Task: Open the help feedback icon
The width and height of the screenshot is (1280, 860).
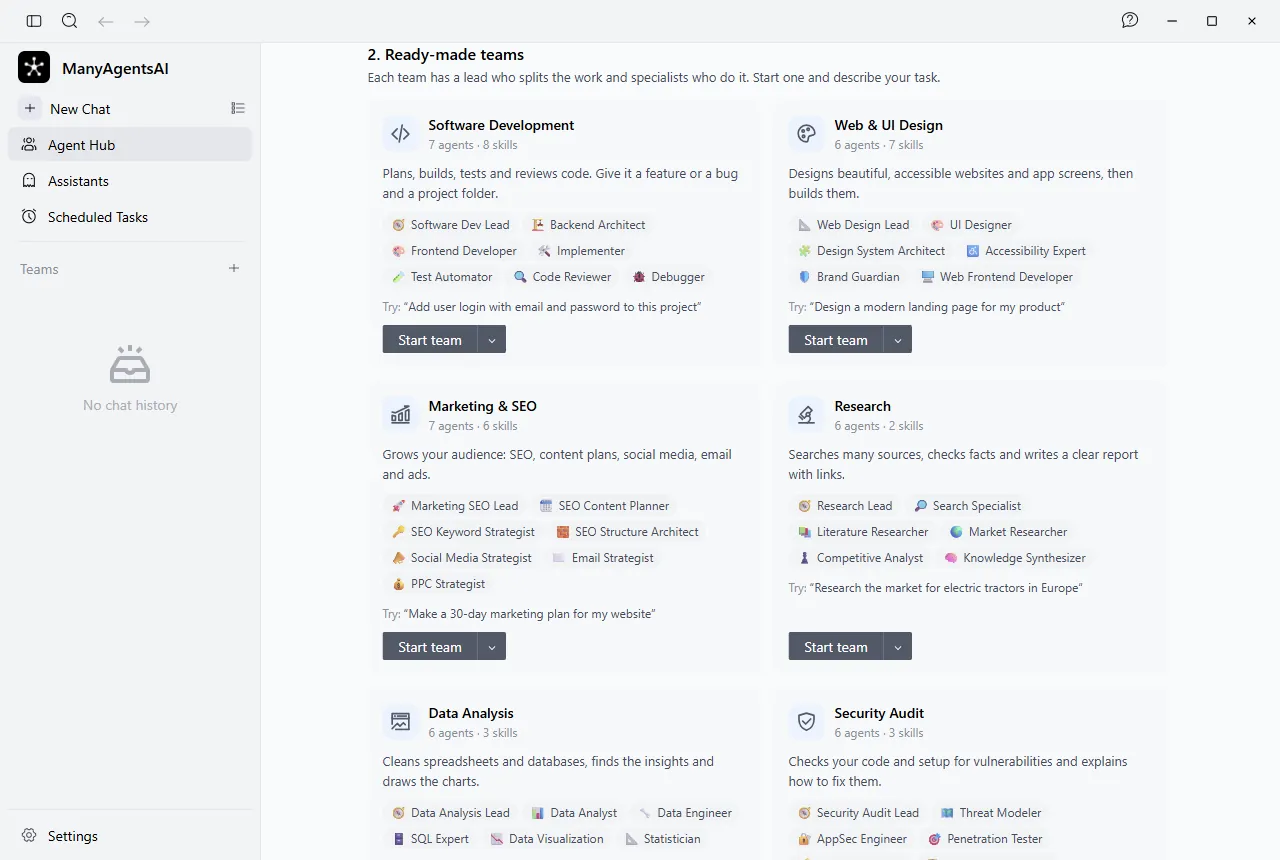Action: click(x=1130, y=20)
